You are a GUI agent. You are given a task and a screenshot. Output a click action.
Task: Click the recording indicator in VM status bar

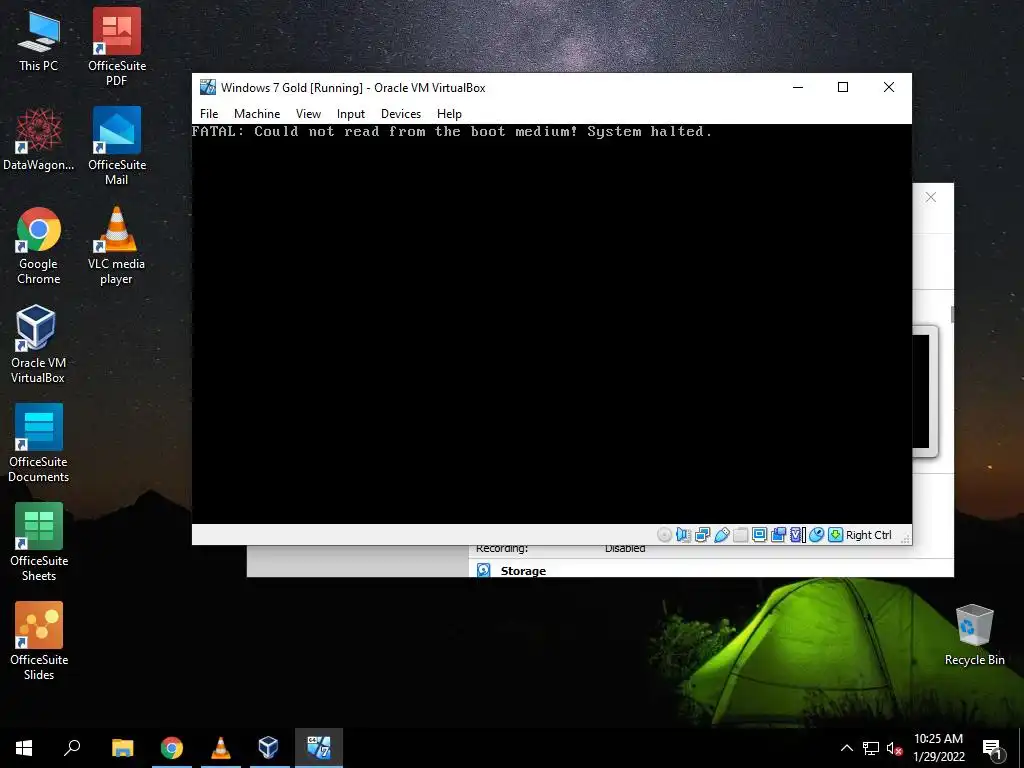coord(778,536)
